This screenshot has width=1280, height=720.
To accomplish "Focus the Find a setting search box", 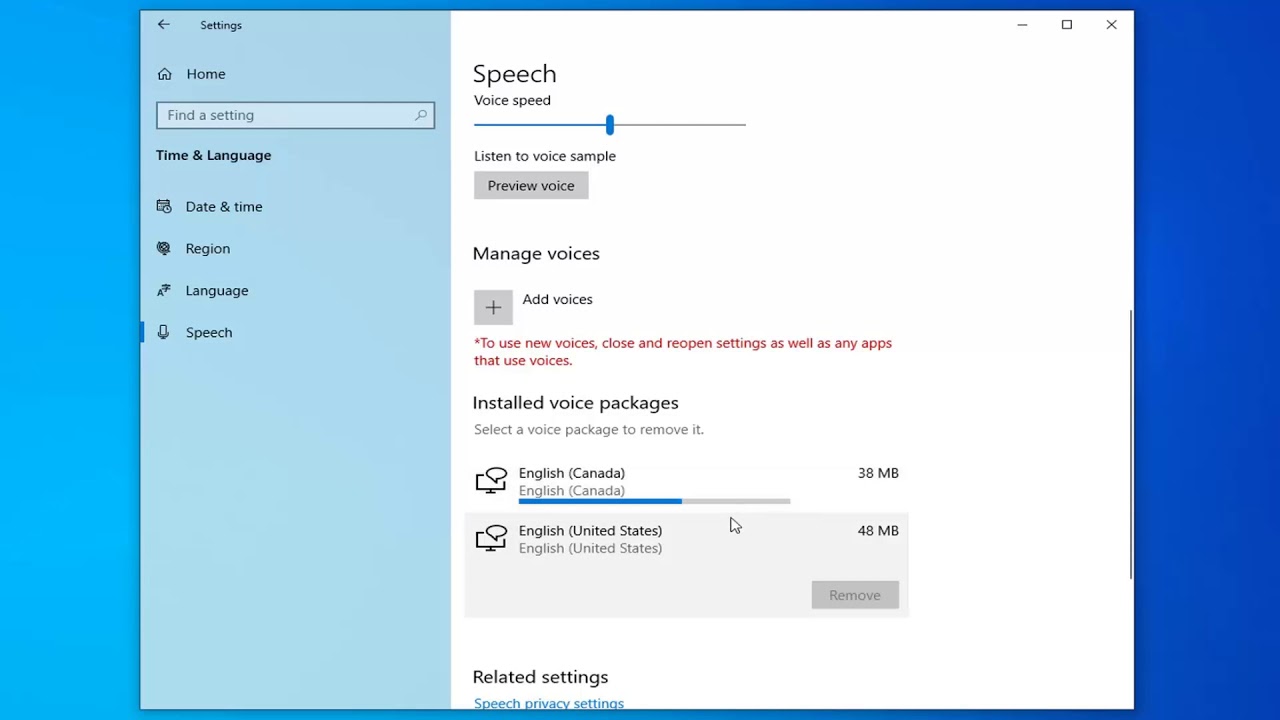I will click(295, 115).
